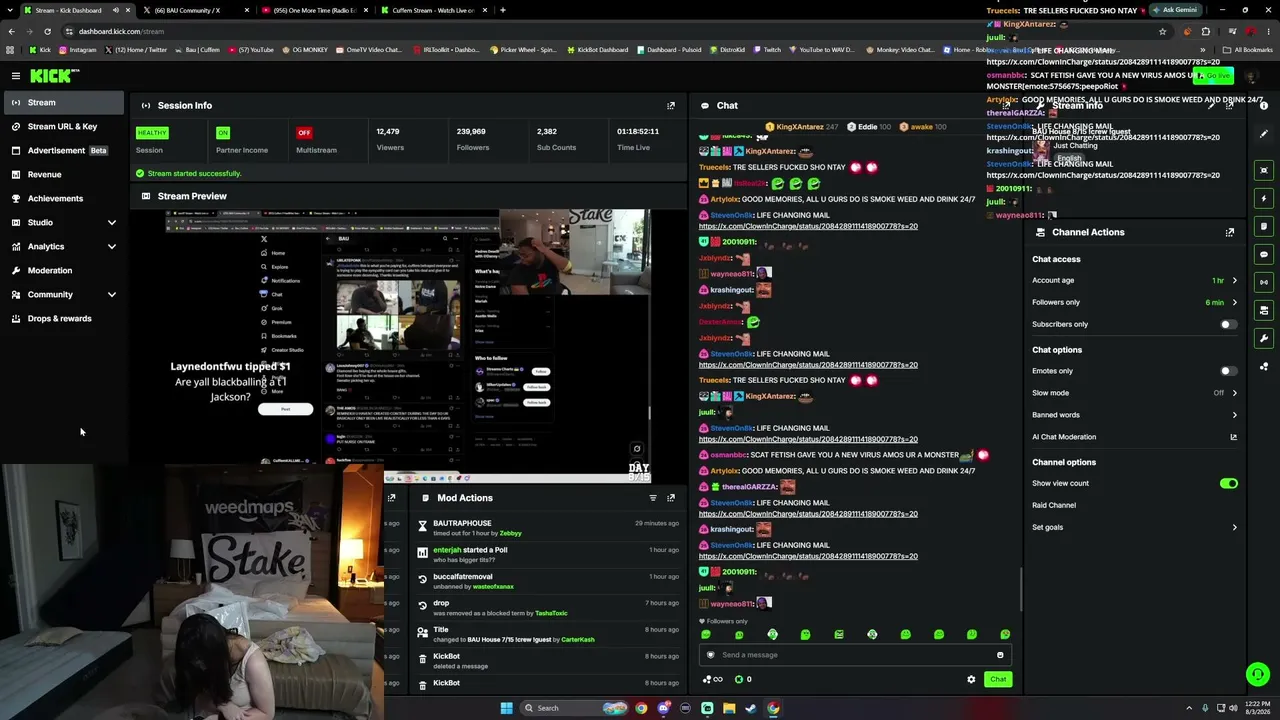
Task: Open Drops & rewards page
Action: click(x=64, y=318)
